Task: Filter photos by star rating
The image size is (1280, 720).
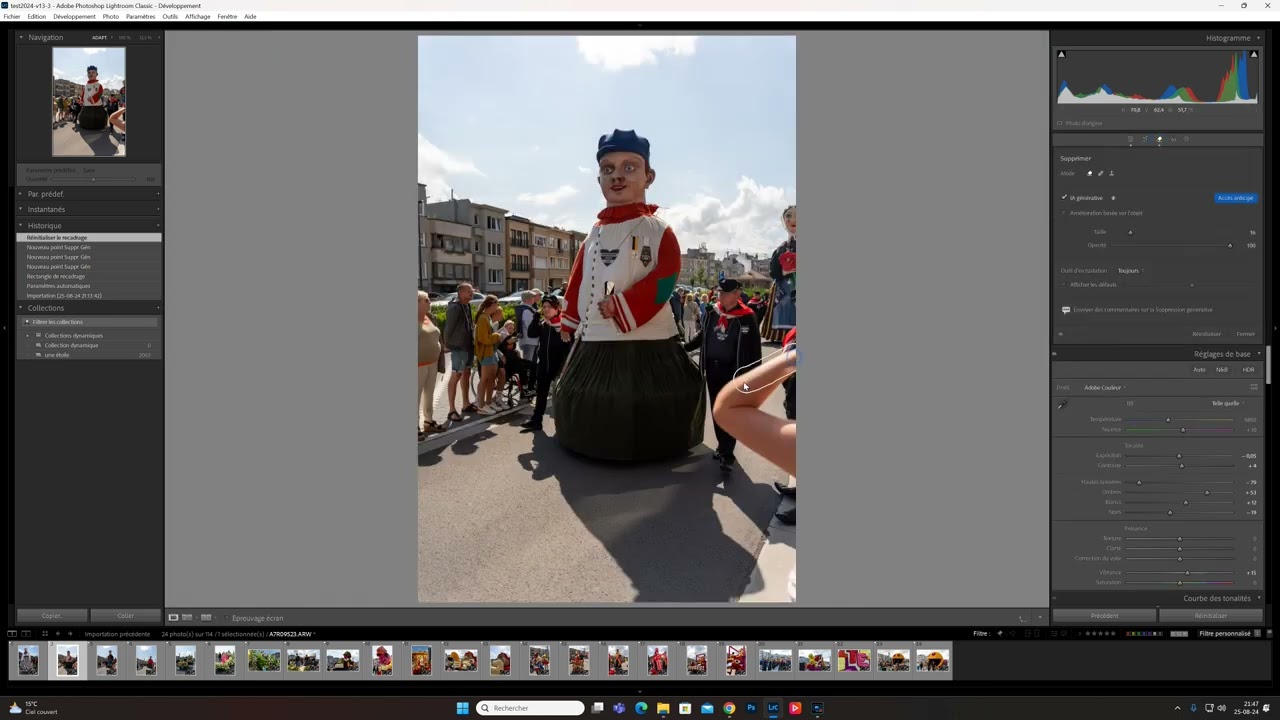Action: [1100, 634]
